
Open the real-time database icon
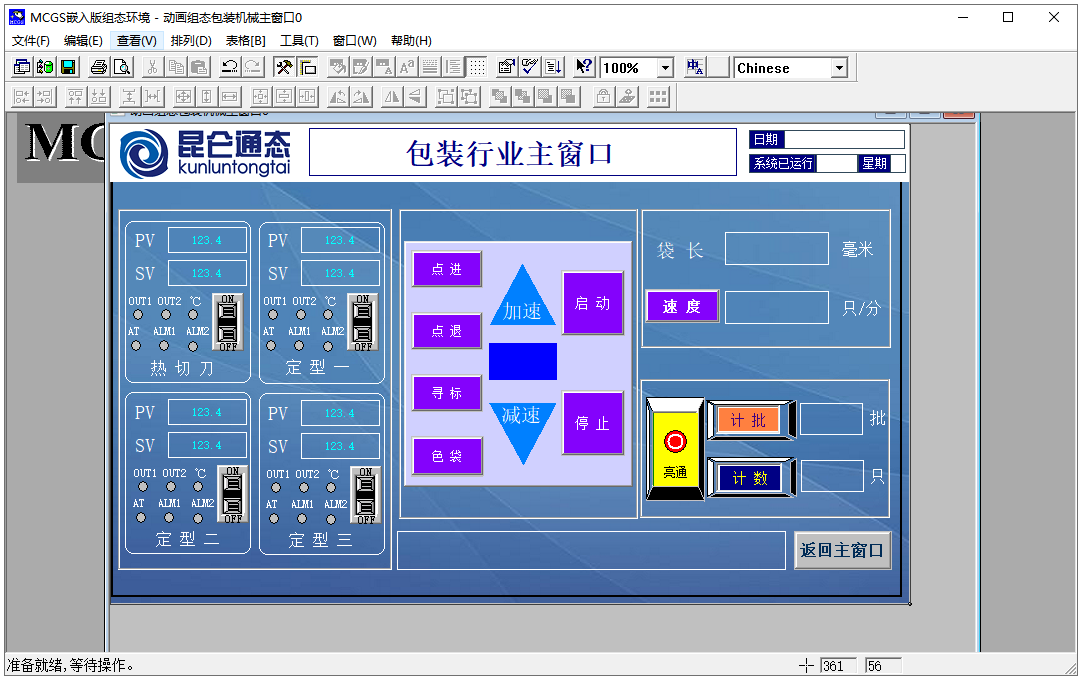45,67
